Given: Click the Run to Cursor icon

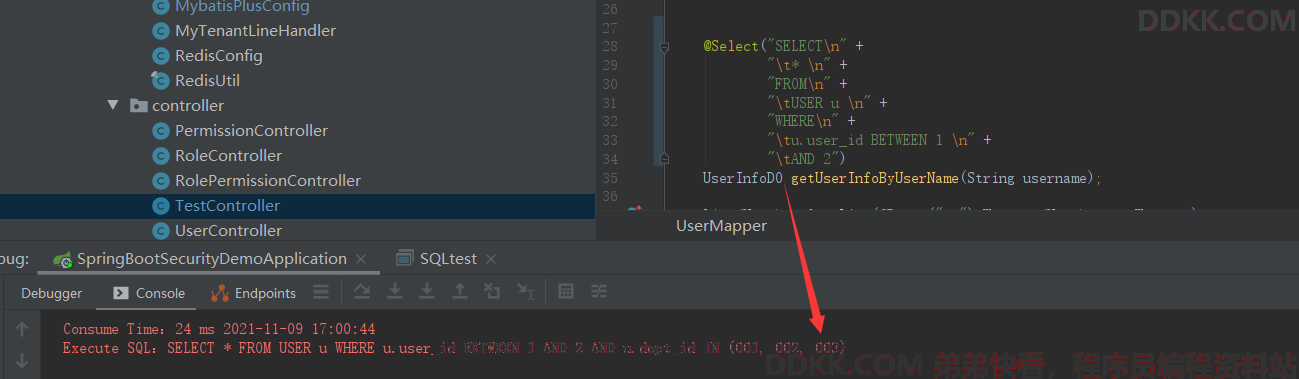Looking at the screenshot, I should (525, 292).
